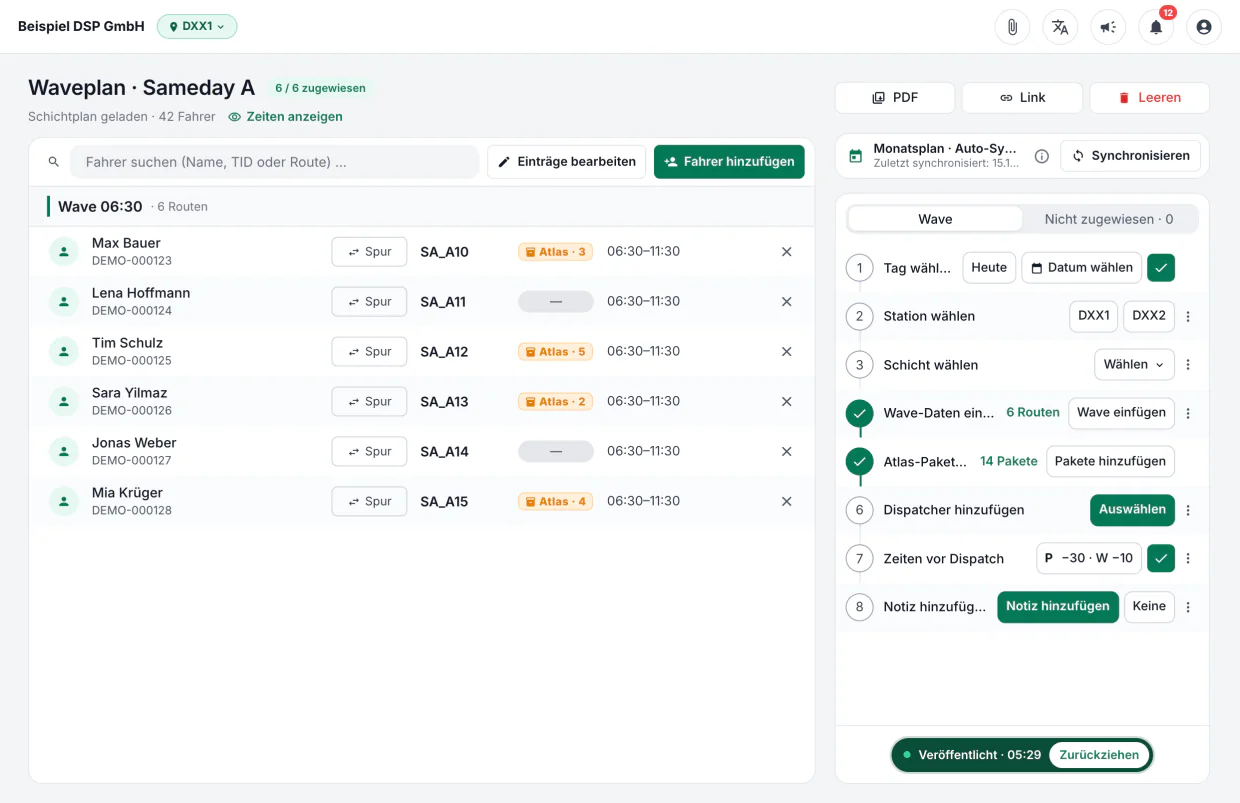Expand the DXX1 station dropdown in header
The height and width of the screenshot is (803, 1240).
point(197,27)
